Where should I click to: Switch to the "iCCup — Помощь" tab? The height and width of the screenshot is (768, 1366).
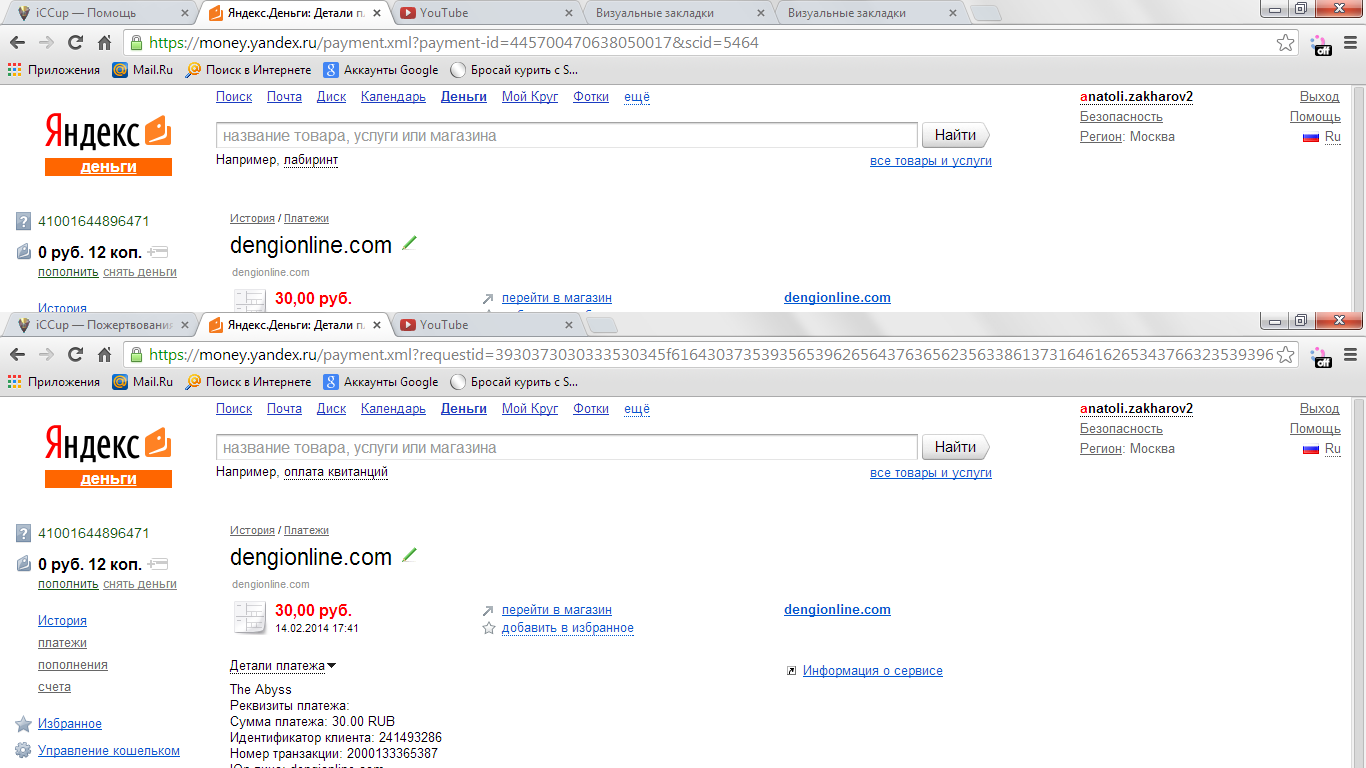pyautogui.click(x=97, y=13)
